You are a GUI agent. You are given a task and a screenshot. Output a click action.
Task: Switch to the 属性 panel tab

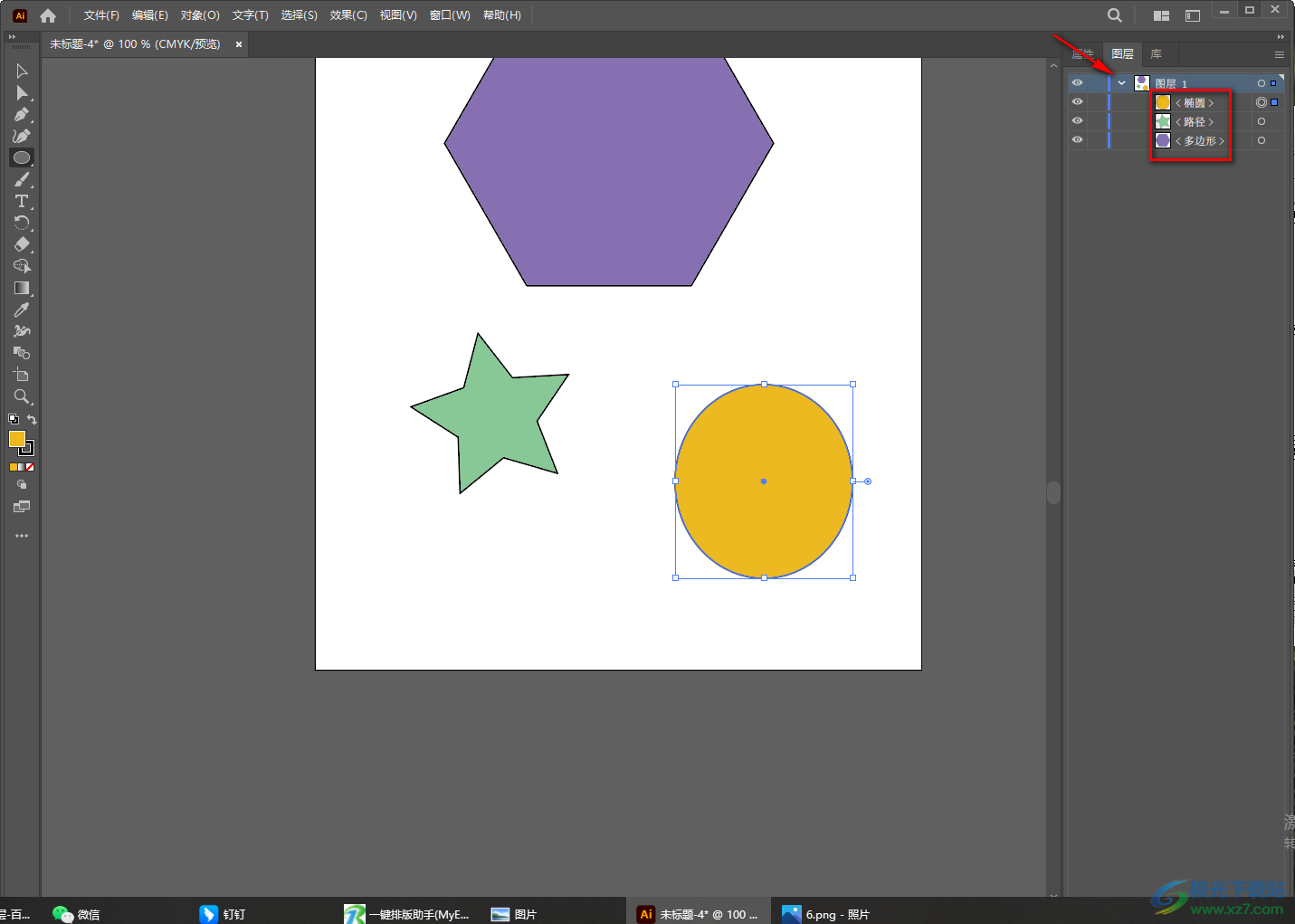pos(1084,54)
